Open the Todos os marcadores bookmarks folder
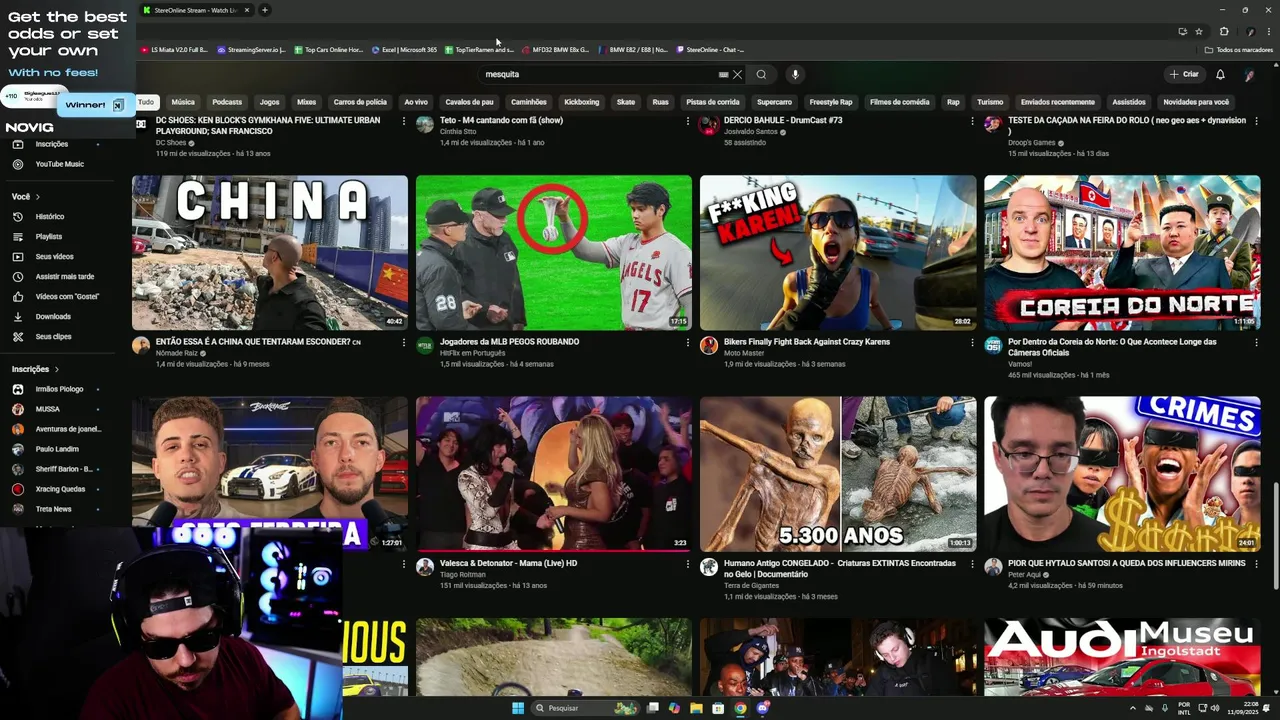The height and width of the screenshot is (720, 1280). (x=1238, y=50)
